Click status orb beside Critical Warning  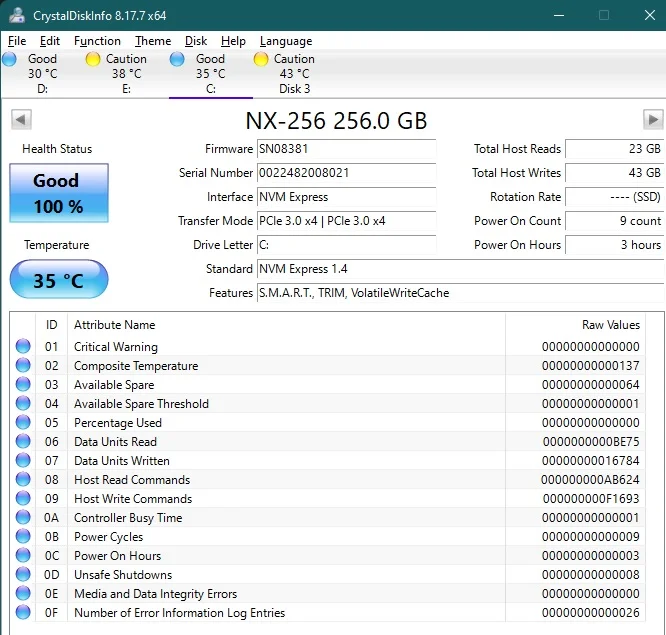(23, 347)
